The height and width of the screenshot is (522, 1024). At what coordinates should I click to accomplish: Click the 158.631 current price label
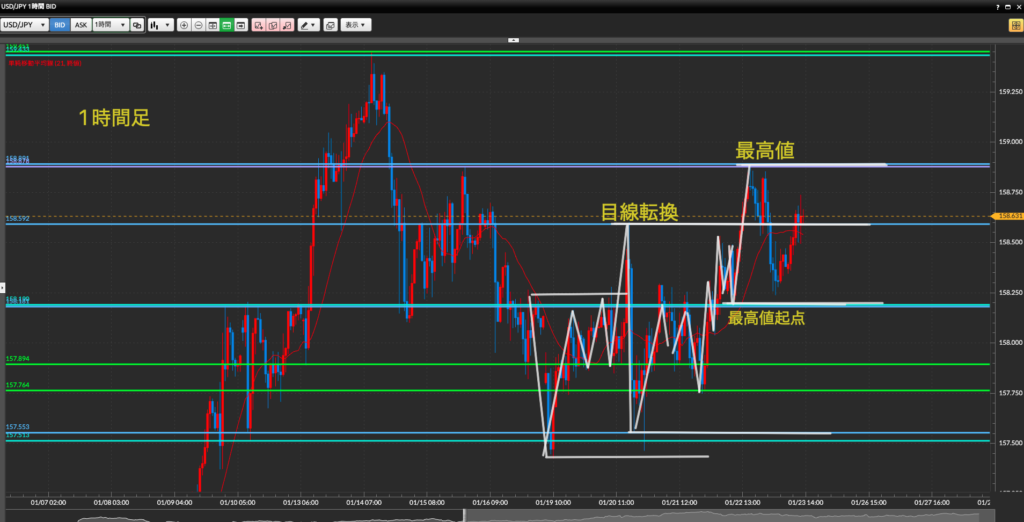pyautogui.click(x=1004, y=215)
